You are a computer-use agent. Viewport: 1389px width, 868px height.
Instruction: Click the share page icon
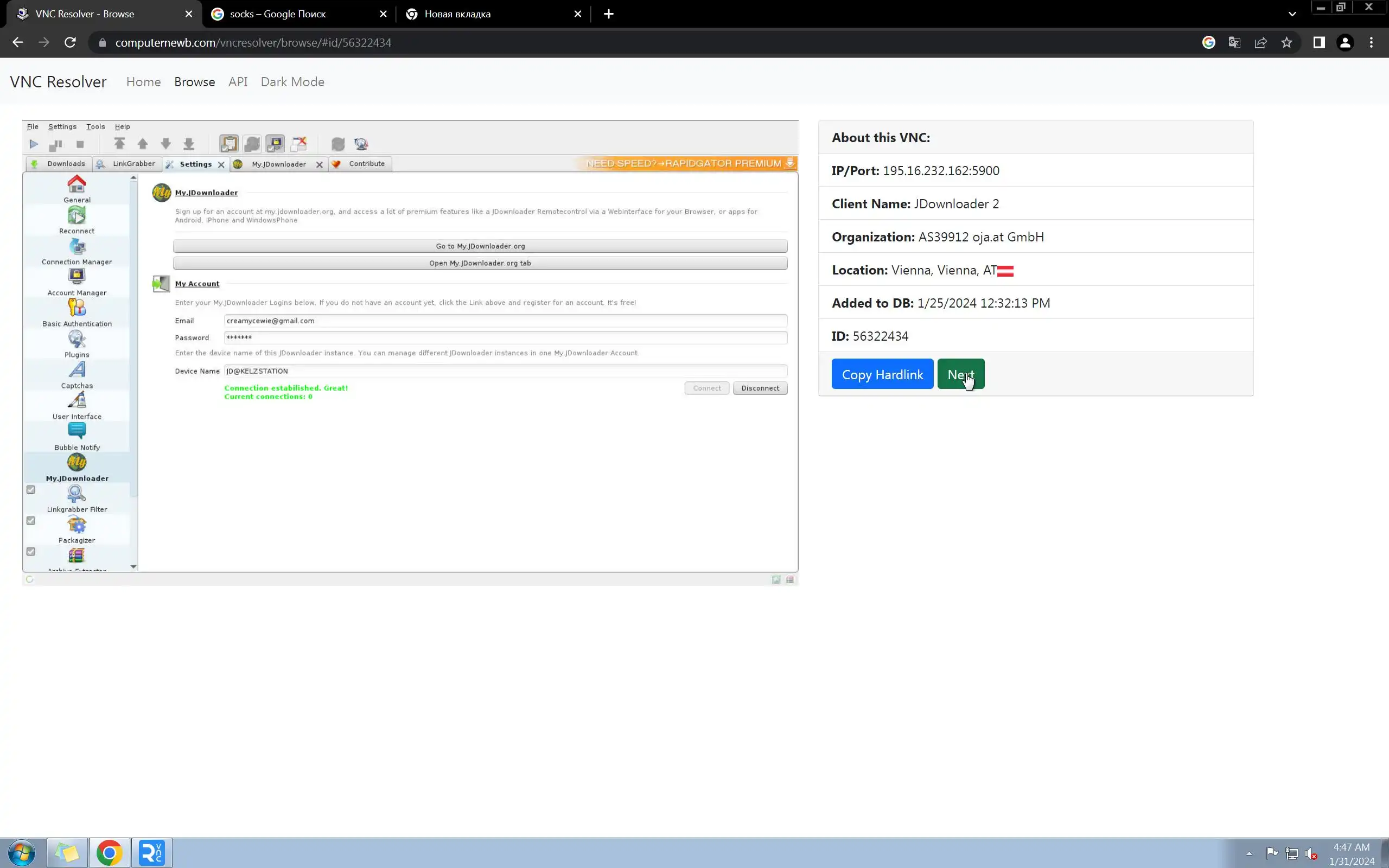1260,42
